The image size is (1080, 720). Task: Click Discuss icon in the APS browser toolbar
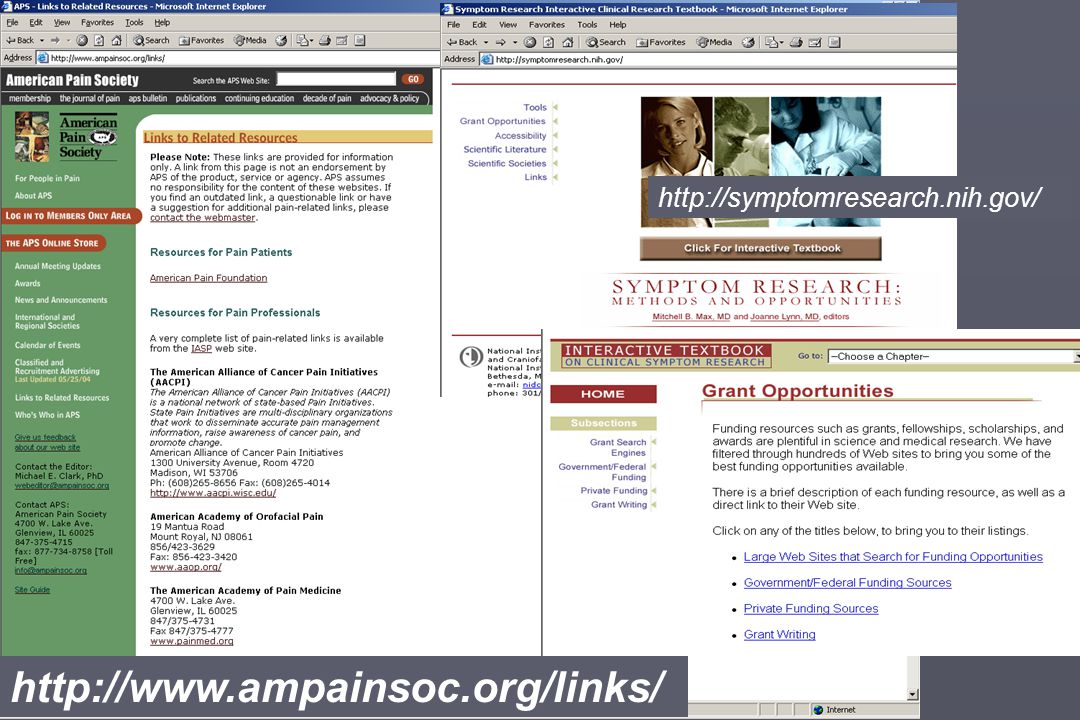pos(360,41)
